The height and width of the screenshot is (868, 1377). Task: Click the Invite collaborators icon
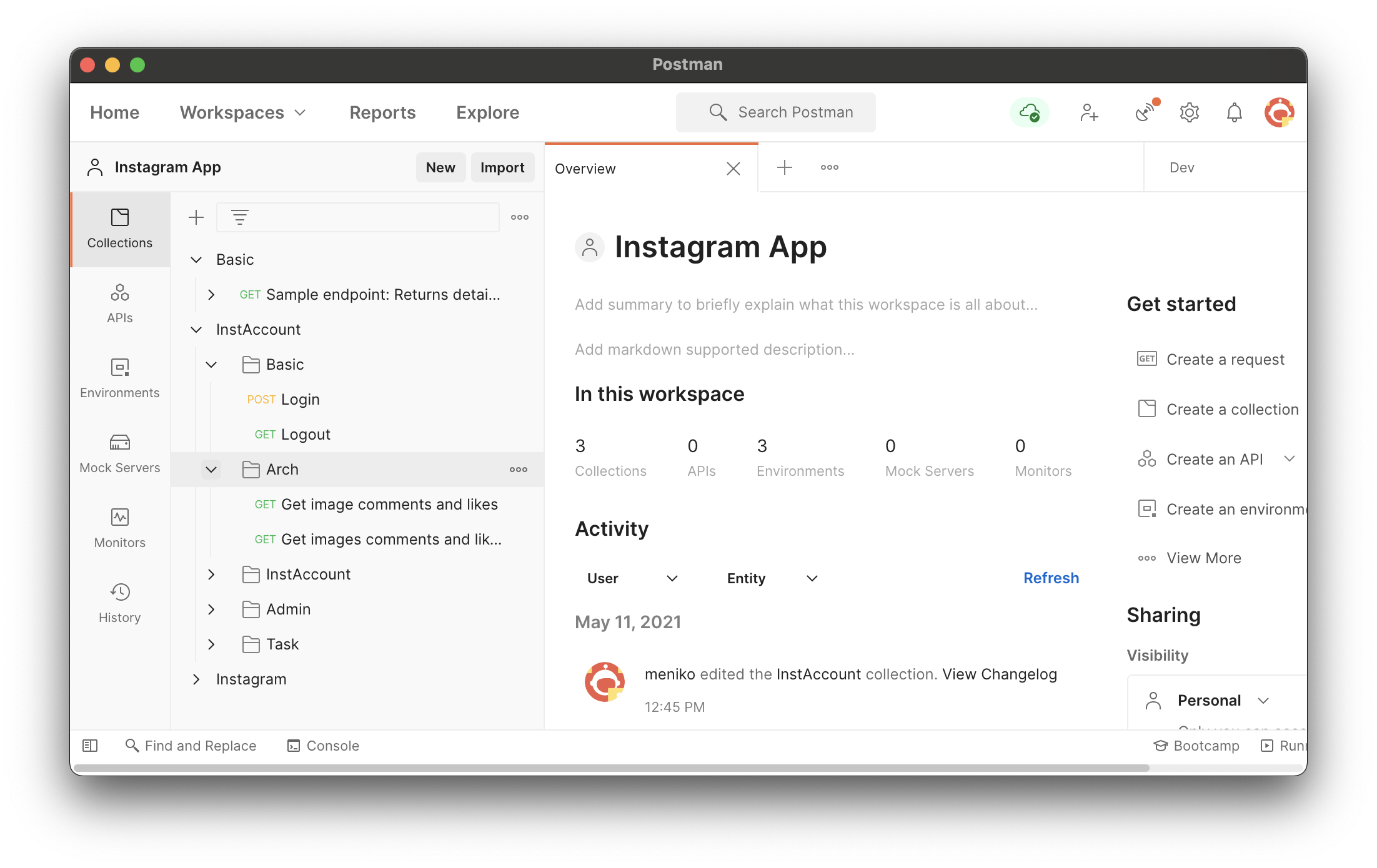coord(1089,111)
